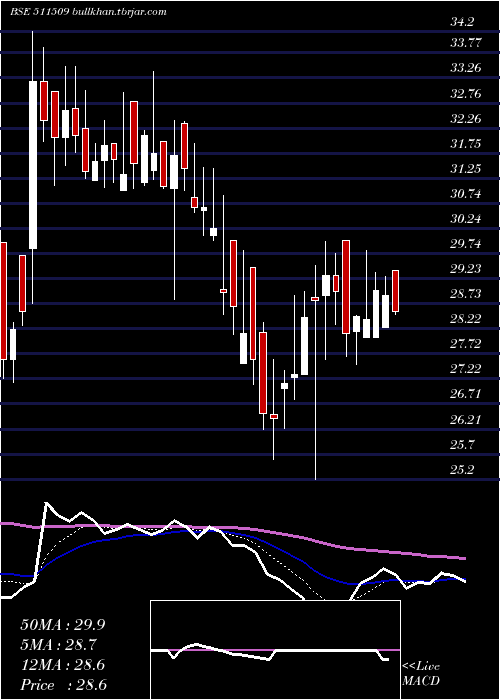Image resolution: width=500 pixels, height=700 pixels.
Task: Click the 33.77 price axis label
Action: click(x=466, y=43)
